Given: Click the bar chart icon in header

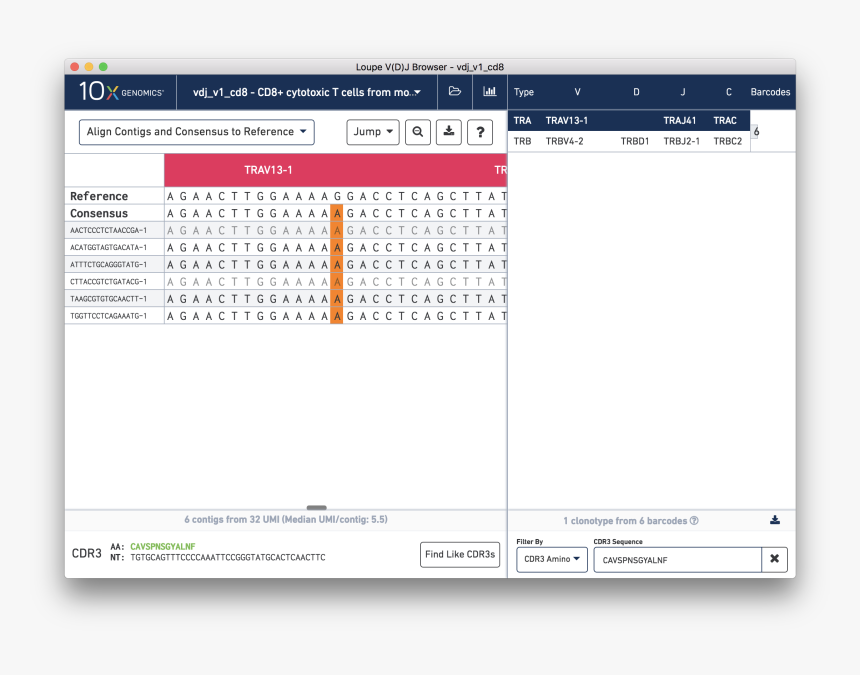Looking at the screenshot, I should tap(489, 92).
